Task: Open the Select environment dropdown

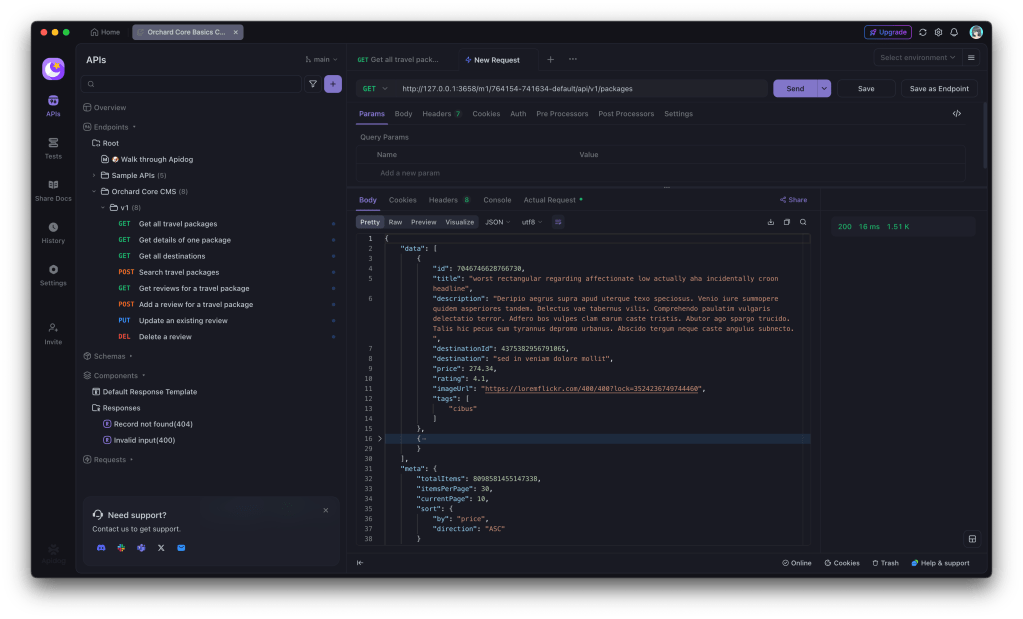Action: click(917, 58)
